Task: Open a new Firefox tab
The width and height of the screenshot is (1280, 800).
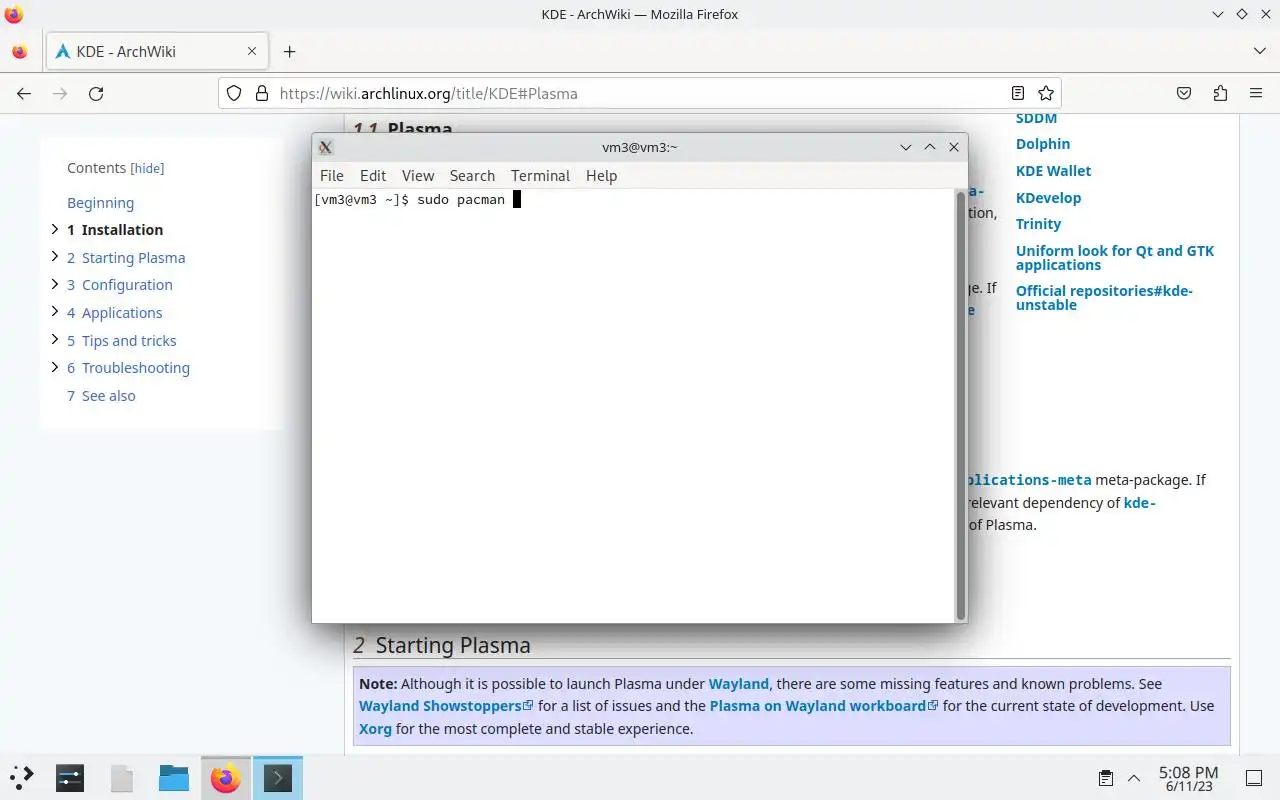Action: pos(289,51)
